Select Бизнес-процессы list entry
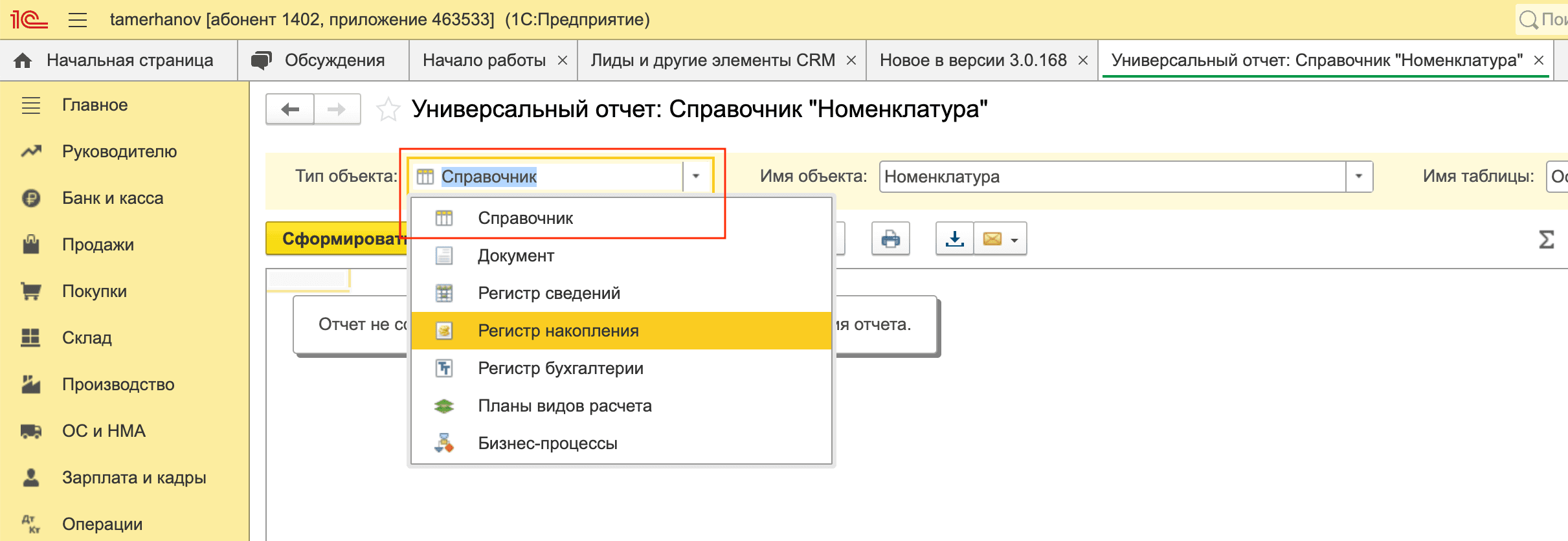 [x=621, y=443]
